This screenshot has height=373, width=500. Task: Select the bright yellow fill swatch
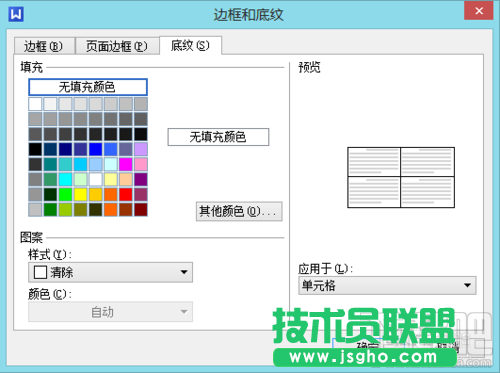pos(80,195)
